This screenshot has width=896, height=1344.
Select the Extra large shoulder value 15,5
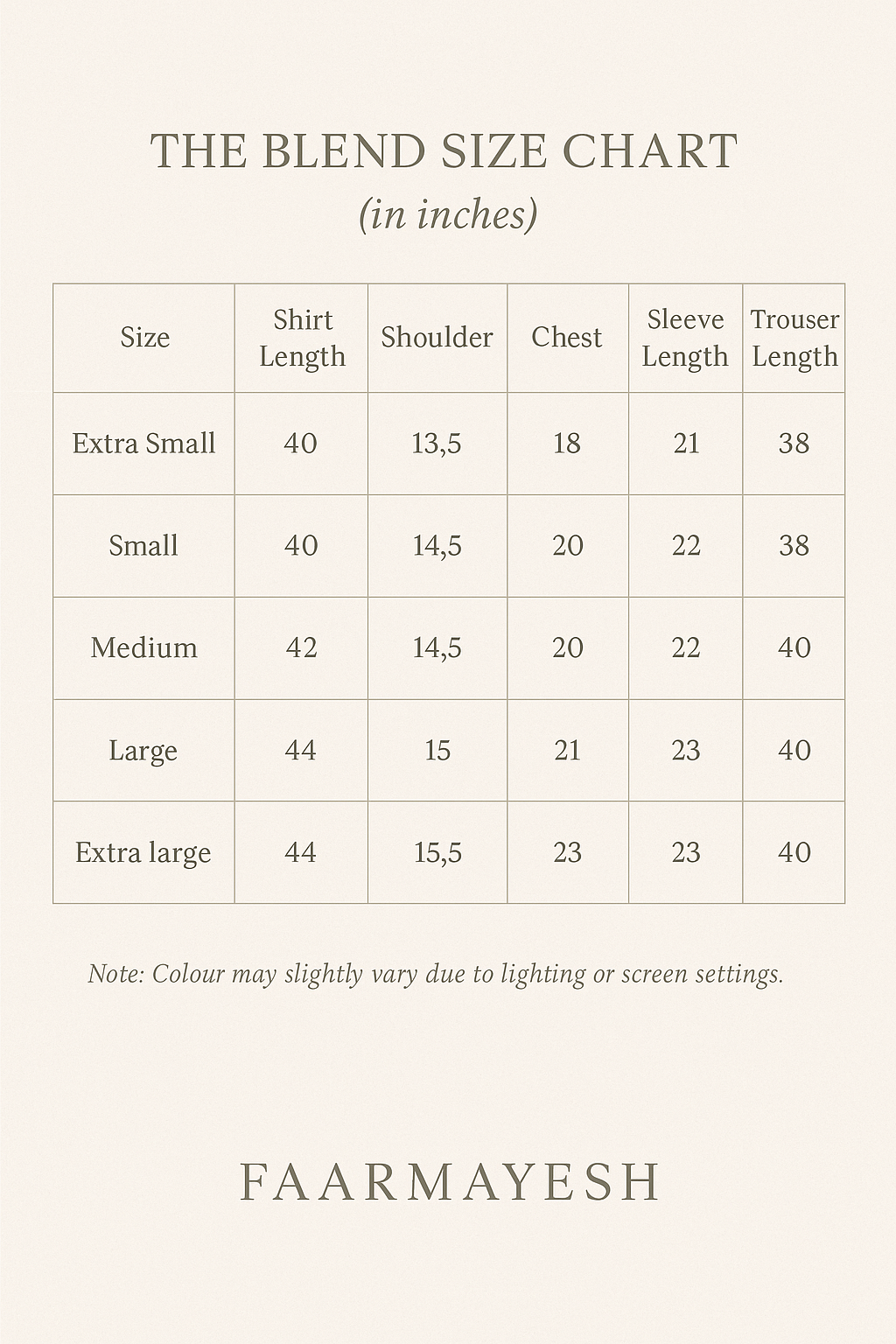437,853
